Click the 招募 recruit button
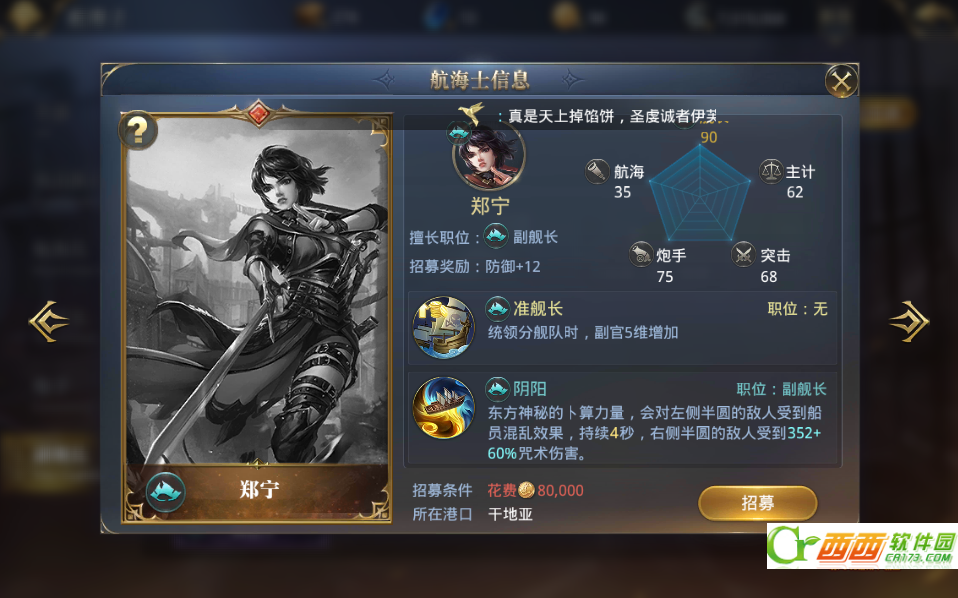This screenshot has height=598, width=958. tap(758, 503)
